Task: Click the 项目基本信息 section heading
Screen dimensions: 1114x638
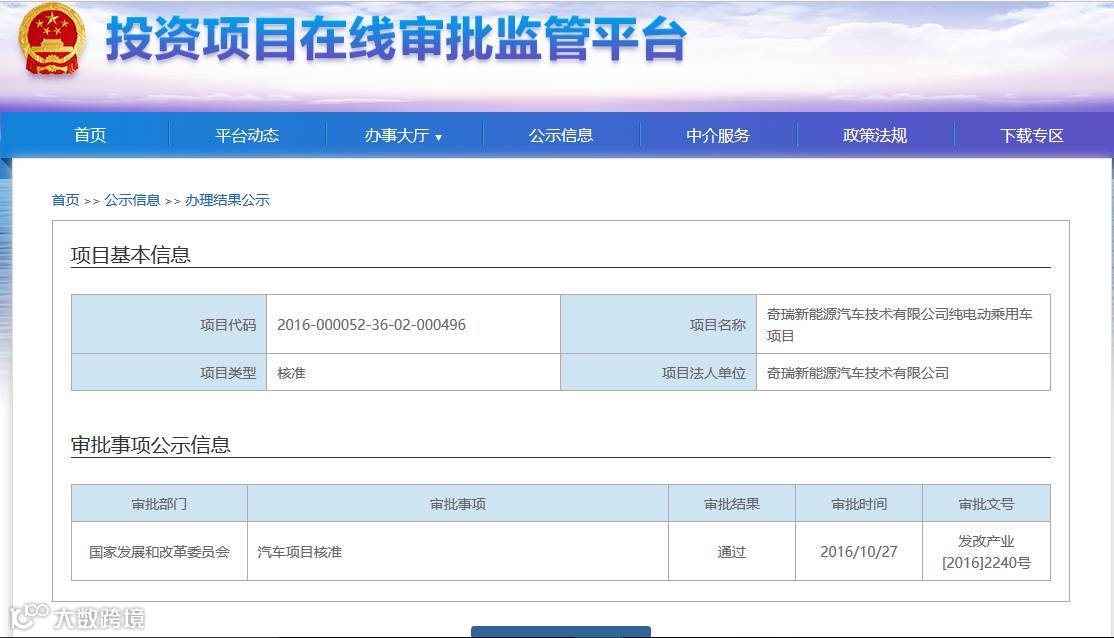Action: [x=131, y=255]
